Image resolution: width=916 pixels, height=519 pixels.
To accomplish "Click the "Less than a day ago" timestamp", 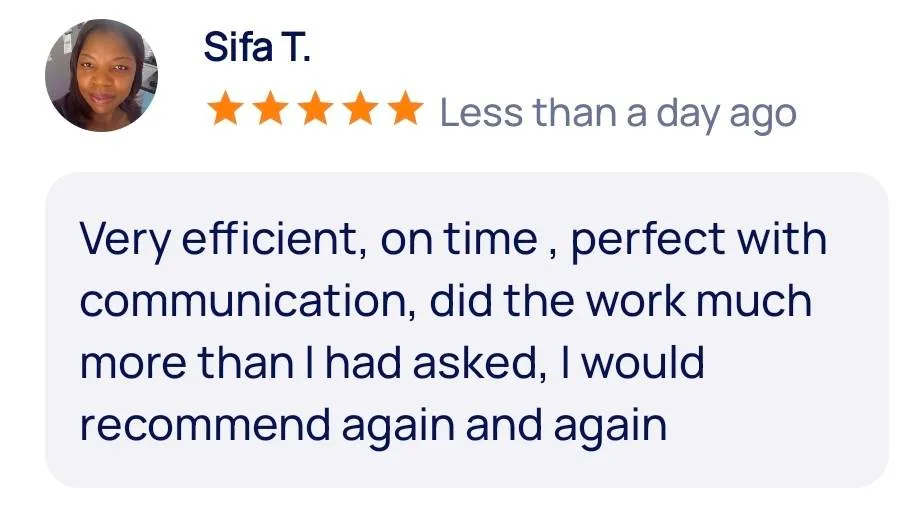I will point(618,113).
